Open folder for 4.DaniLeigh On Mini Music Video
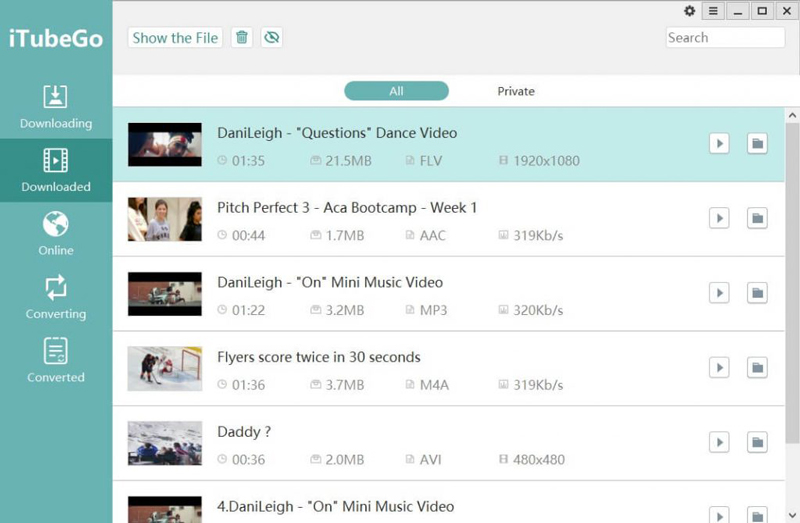This screenshot has height=523, width=800. click(757, 515)
